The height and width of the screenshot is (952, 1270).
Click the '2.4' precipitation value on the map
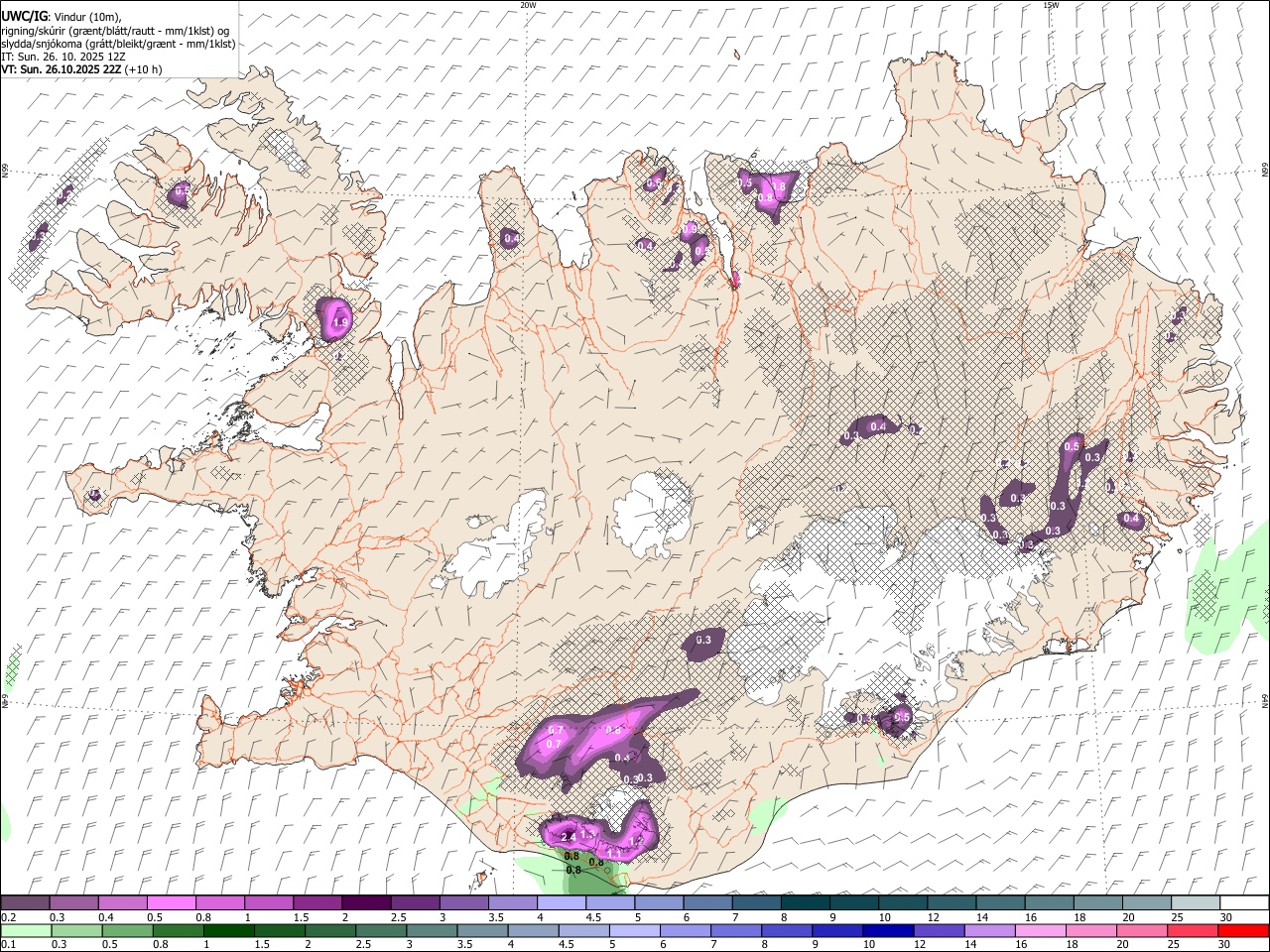click(569, 838)
